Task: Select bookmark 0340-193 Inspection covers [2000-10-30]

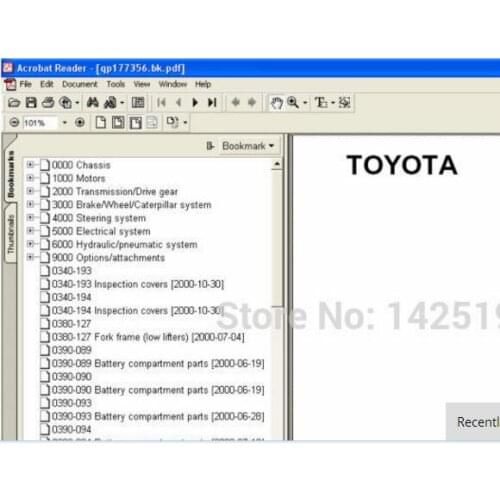Action: 138,284
